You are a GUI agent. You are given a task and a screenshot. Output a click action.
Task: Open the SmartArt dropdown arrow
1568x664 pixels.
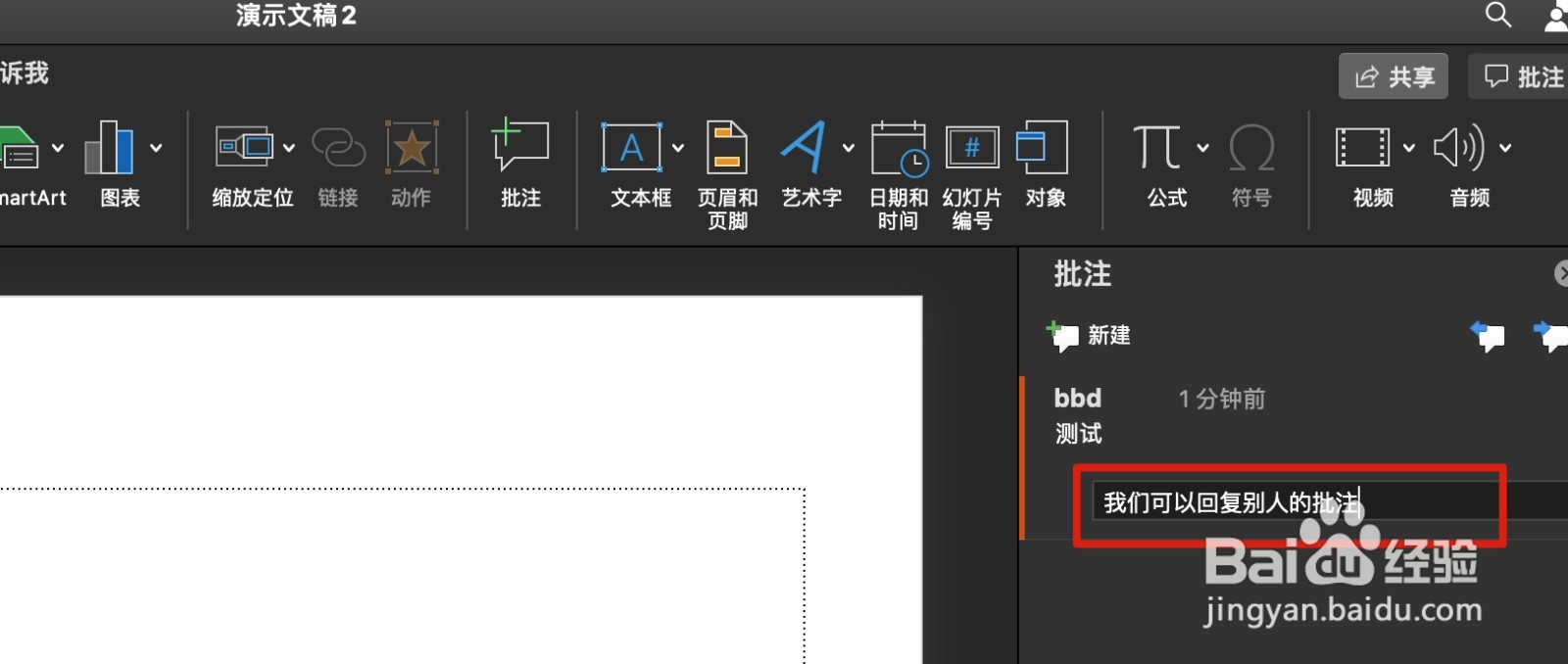click(58, 148)
